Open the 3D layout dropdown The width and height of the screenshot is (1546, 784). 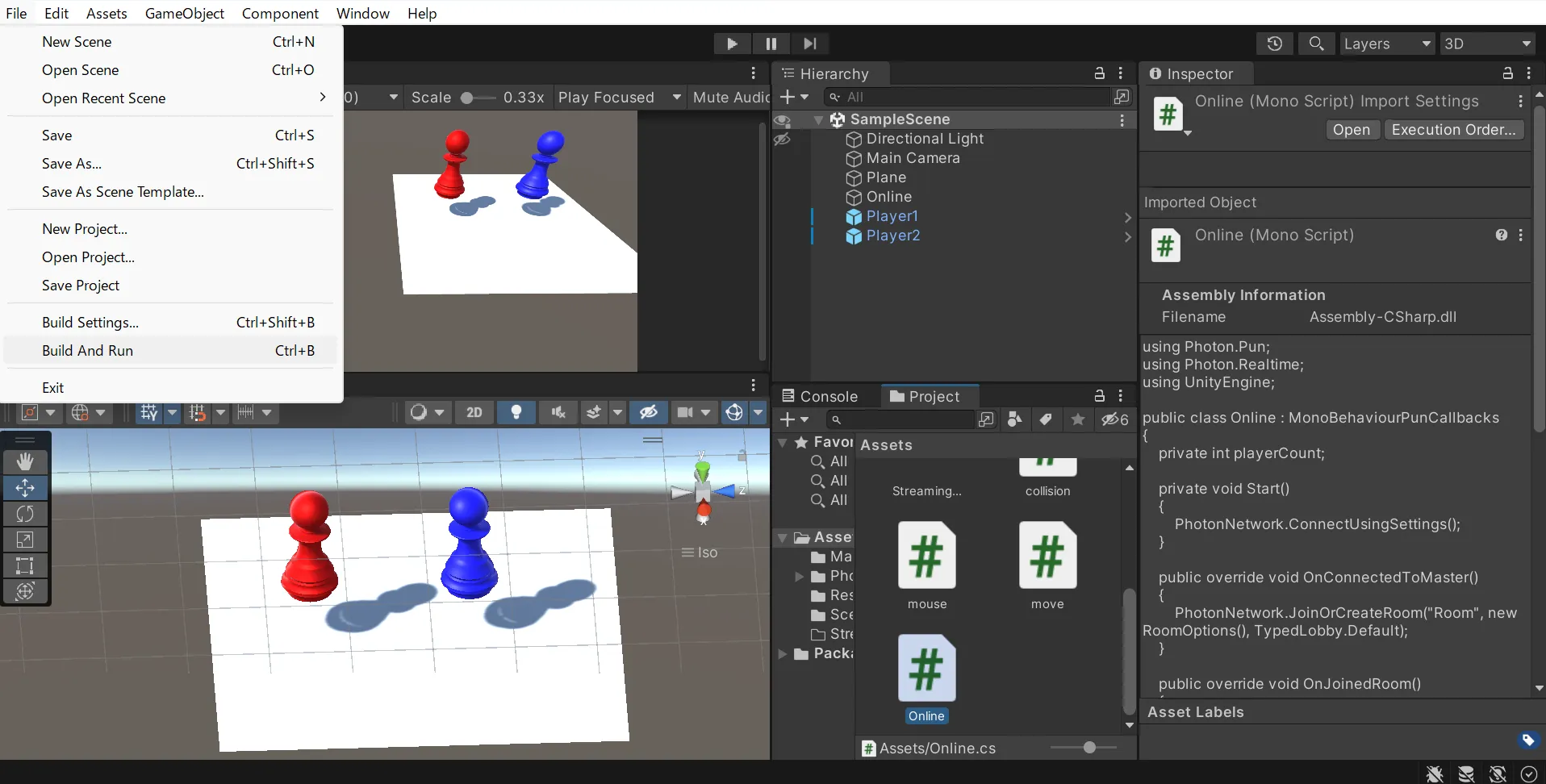(x=1488, y=44)
